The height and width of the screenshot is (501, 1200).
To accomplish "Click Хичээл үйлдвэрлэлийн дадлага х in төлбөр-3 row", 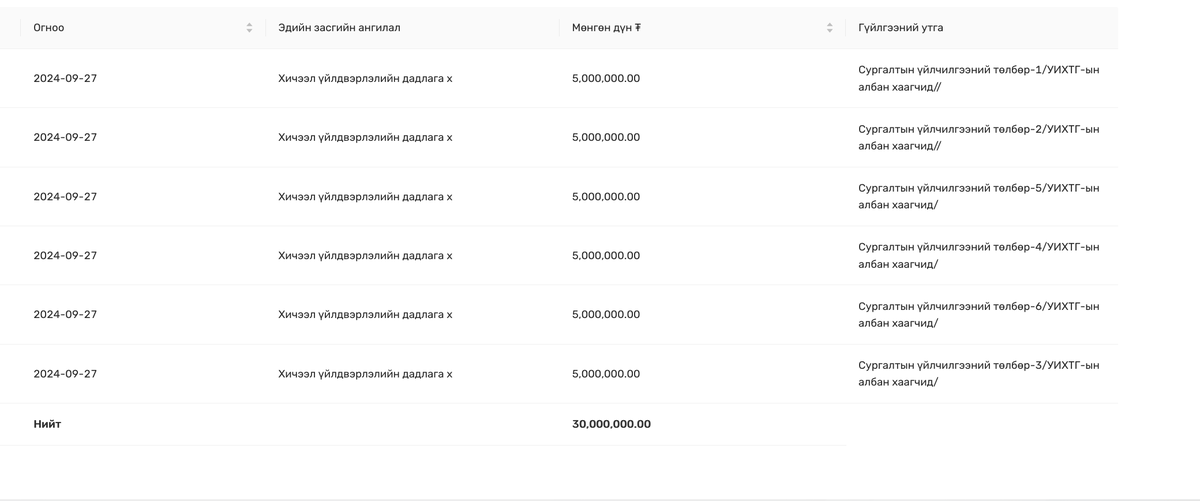I will 365,374.
